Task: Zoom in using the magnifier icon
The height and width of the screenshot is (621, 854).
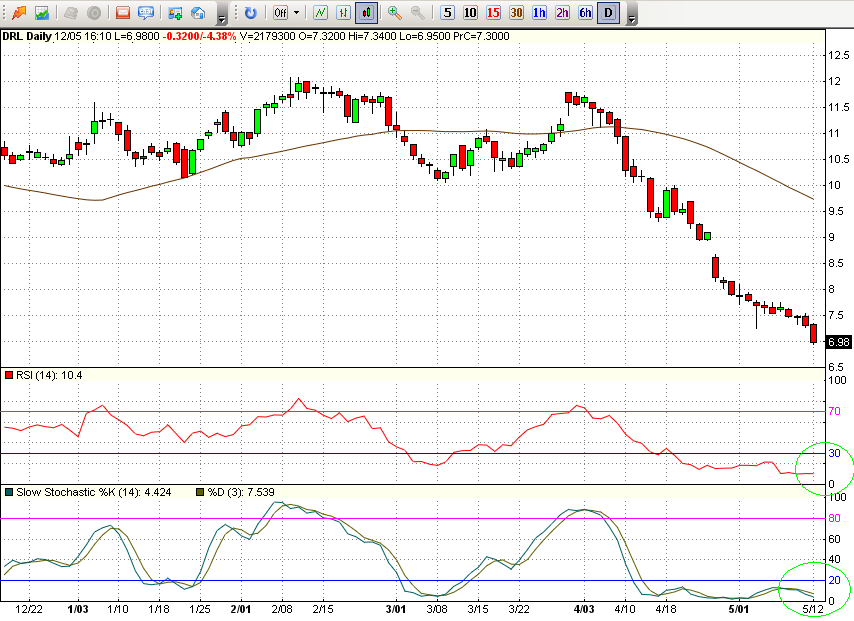Action: click(x=395, y=13)
